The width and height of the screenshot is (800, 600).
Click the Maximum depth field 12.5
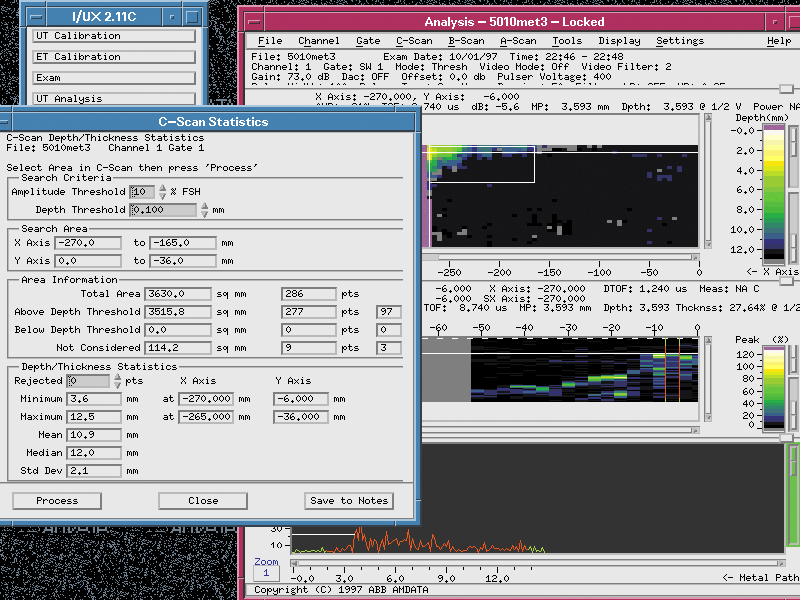94,417
